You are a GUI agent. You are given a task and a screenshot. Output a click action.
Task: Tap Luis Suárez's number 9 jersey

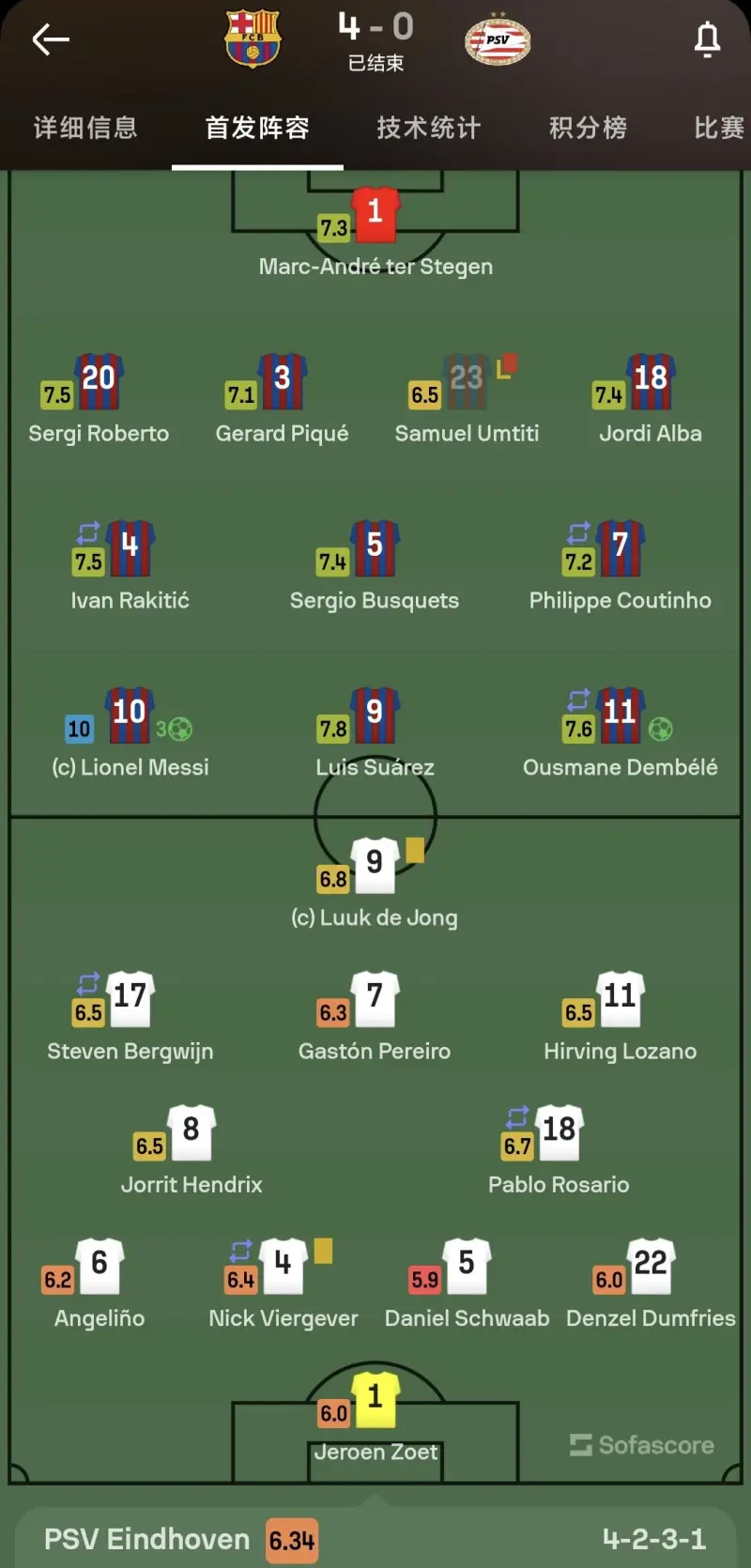375,714
